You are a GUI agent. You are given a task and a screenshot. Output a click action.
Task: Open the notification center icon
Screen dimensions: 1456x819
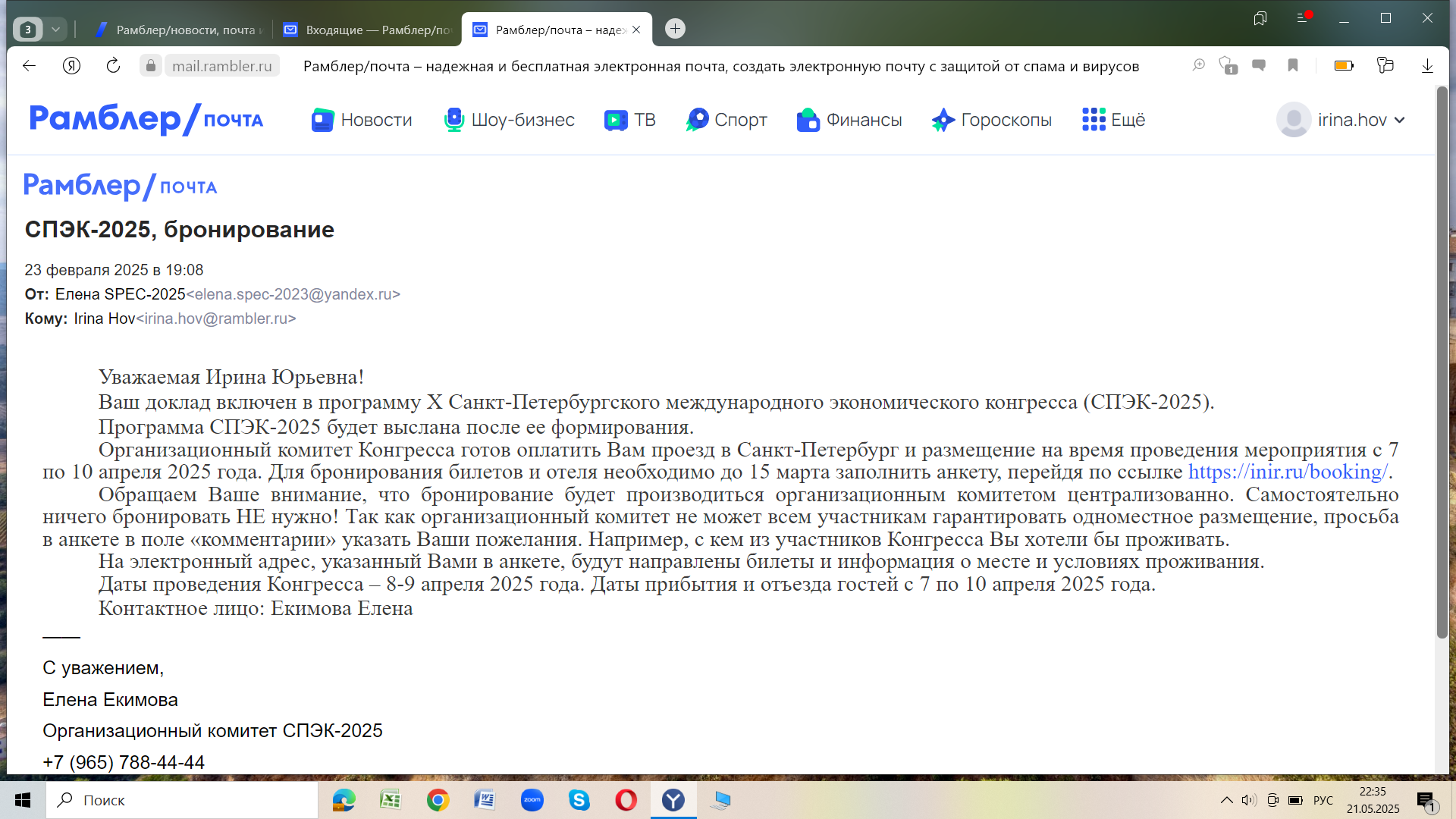[x=1427, y=802]
